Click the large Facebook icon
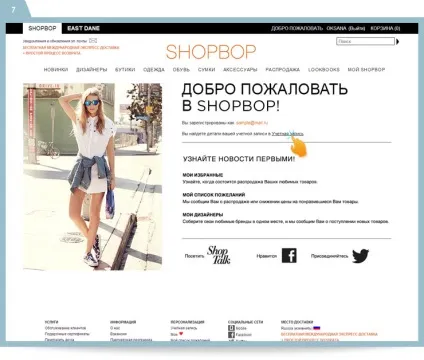The width and height of the screenshot is (424, 360). 289,256
